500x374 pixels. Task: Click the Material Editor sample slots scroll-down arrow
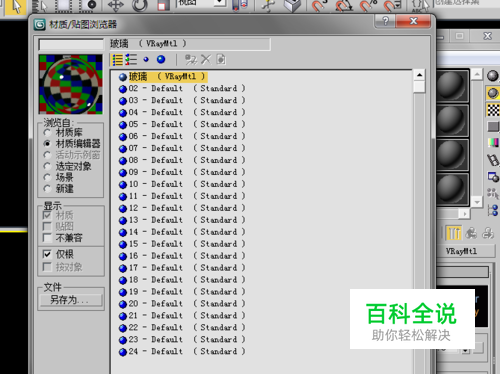pos(477,202)
